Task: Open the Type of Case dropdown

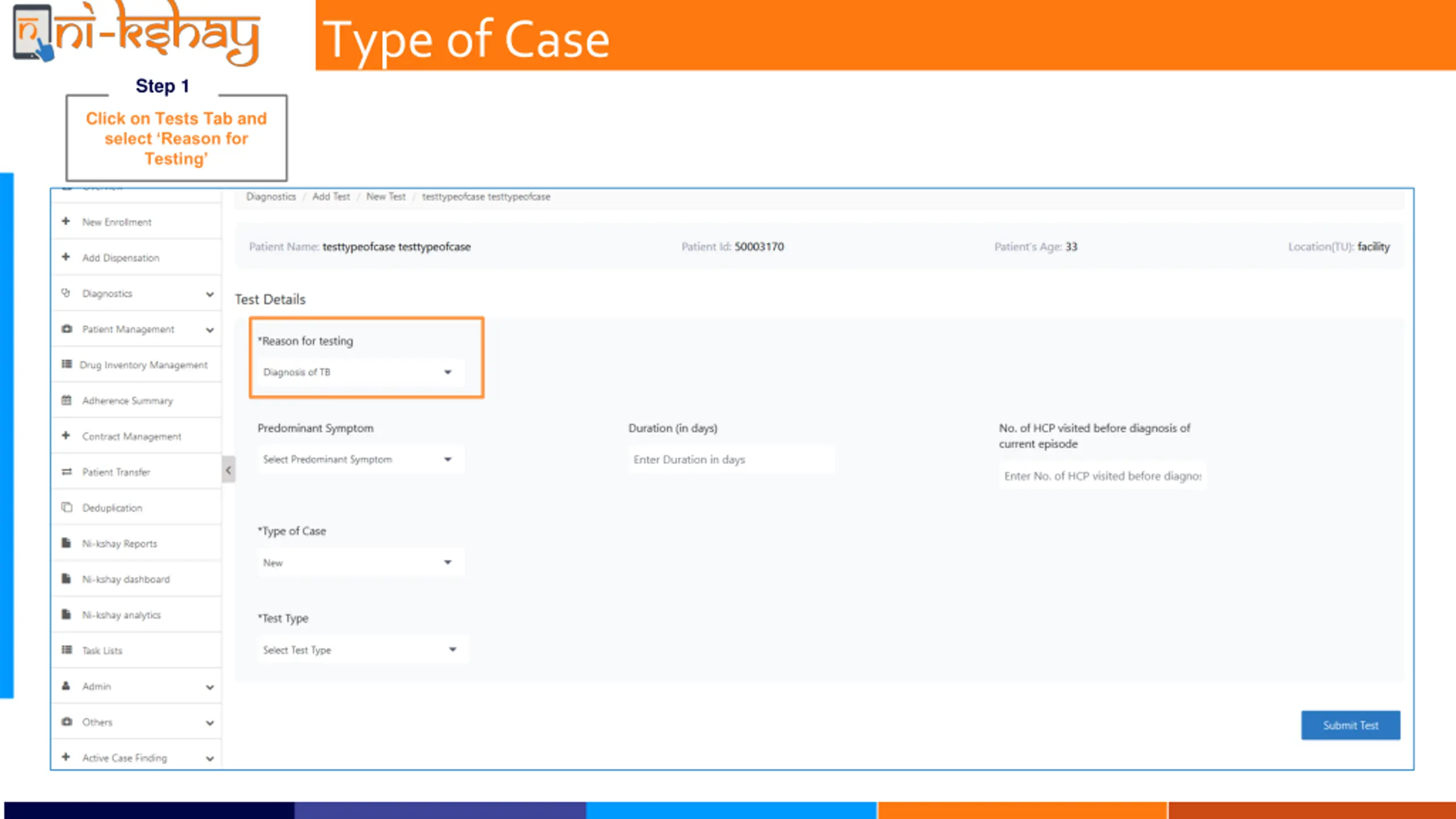Action: 359,562
